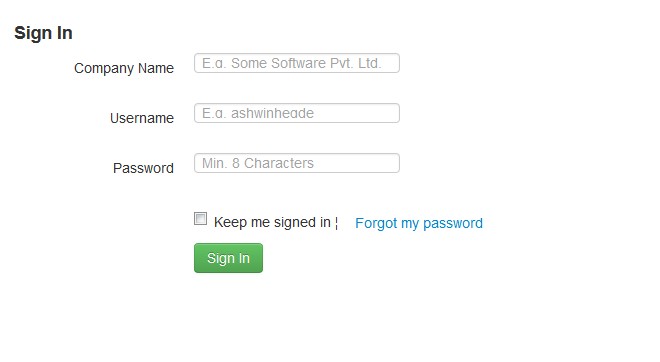Follow the blue password recovery link

pos(419,223)
